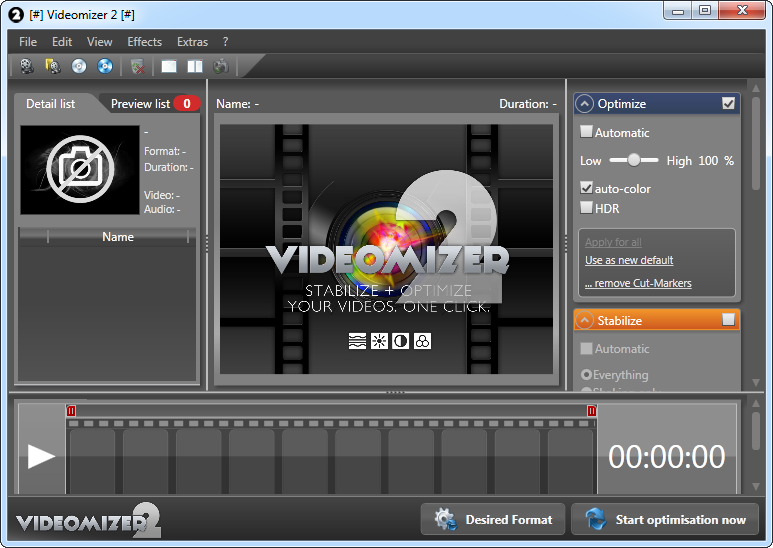Image resolution: width=773 pixels, height=548 pixels.
Task: Click the 100 percent value text
Action: point(708,161)
